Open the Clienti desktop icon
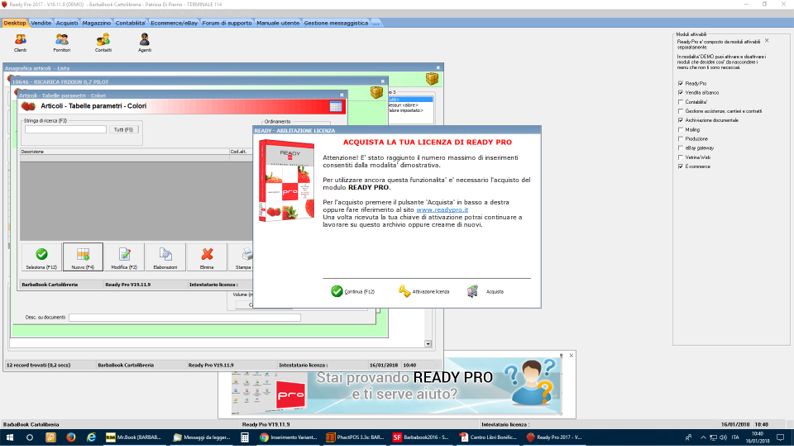Viewport: 794px width, 446px height. pyautogui.click(x=20, y=43)
